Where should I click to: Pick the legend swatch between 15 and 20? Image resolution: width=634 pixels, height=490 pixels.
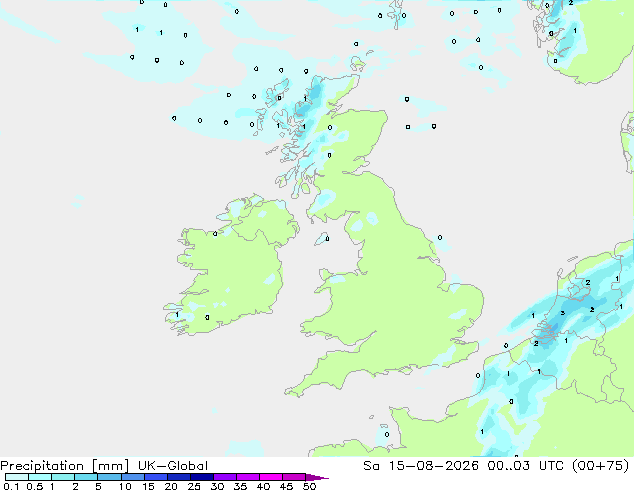tap(156, 477)
